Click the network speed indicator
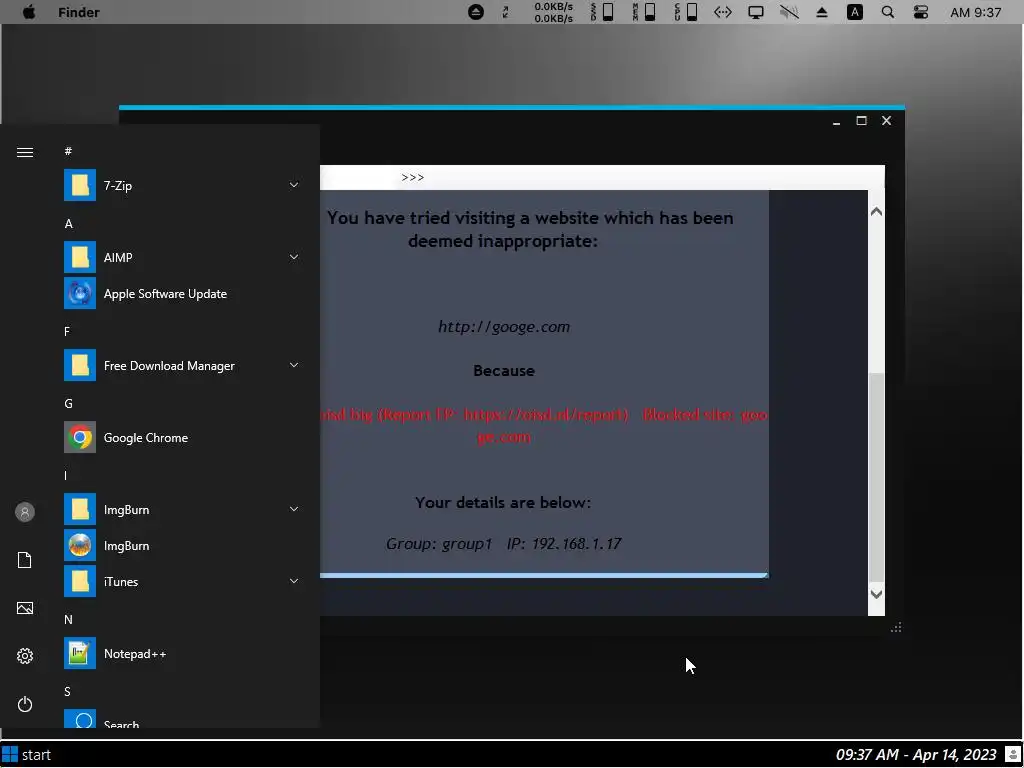Image resolution: width=1024 pixels, height=768 pixels. click(553, 12)
